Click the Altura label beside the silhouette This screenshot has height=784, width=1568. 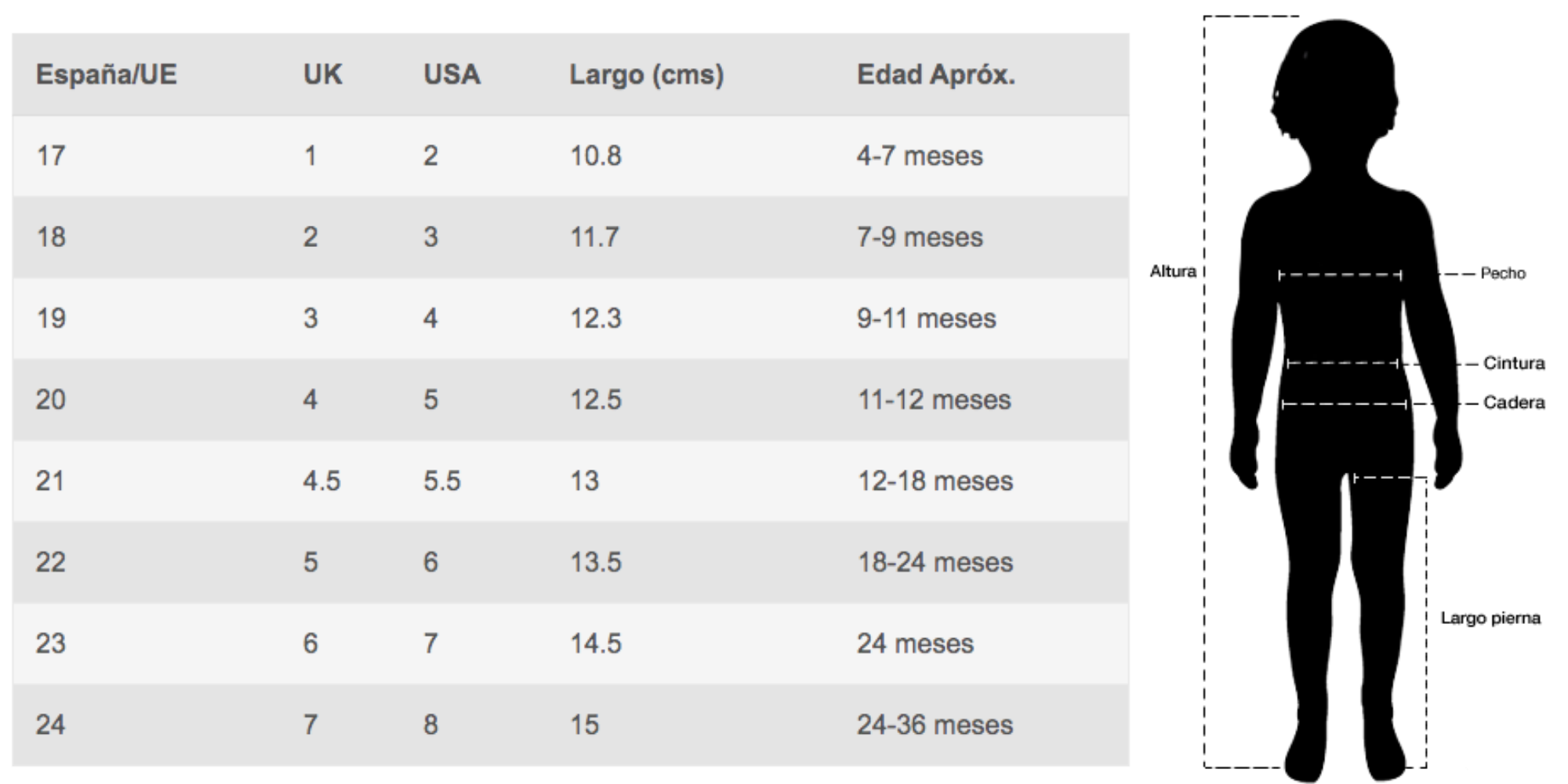(x=1173, y=271)
